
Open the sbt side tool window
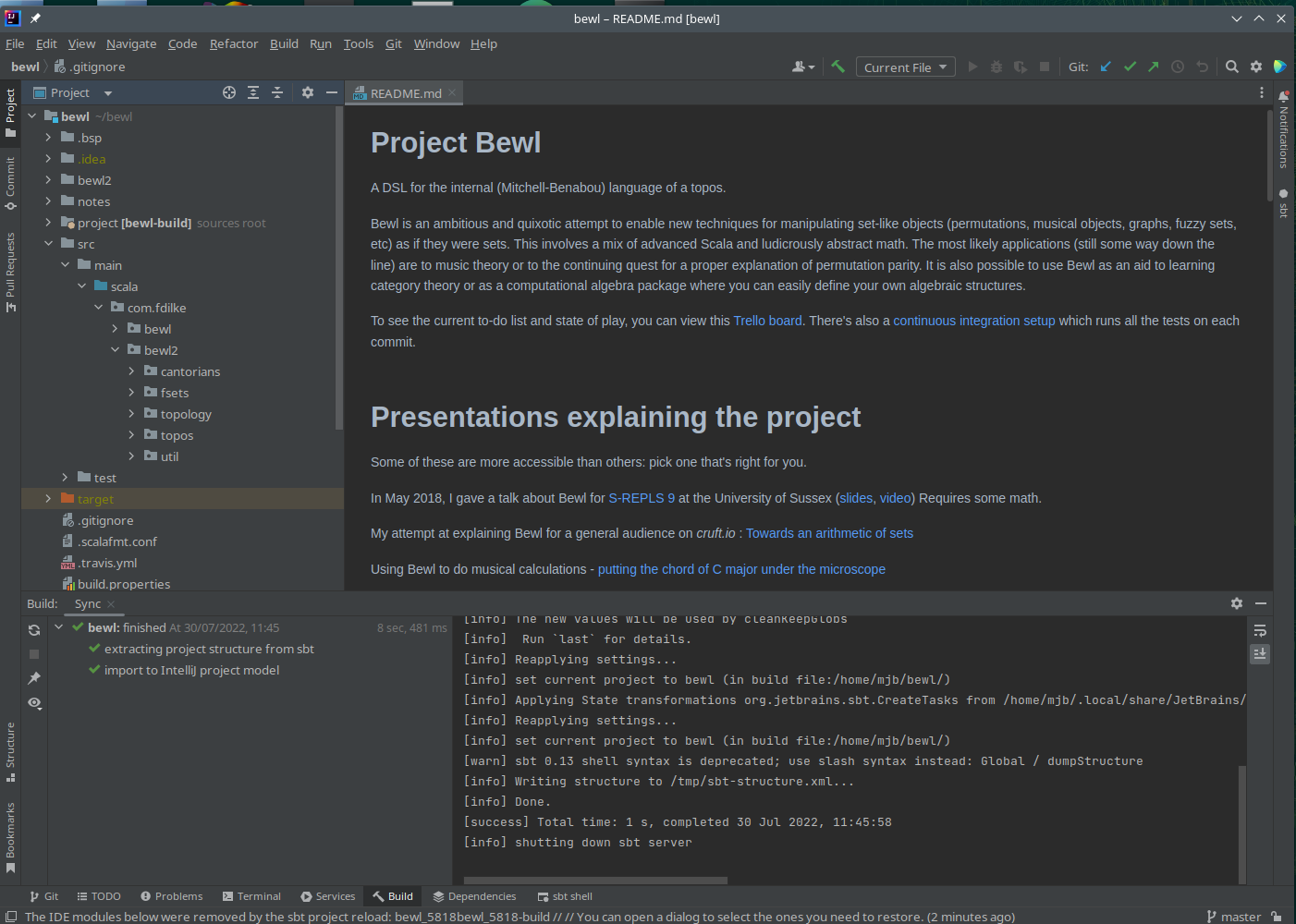pyautogui.click(x=1284, y=203)
